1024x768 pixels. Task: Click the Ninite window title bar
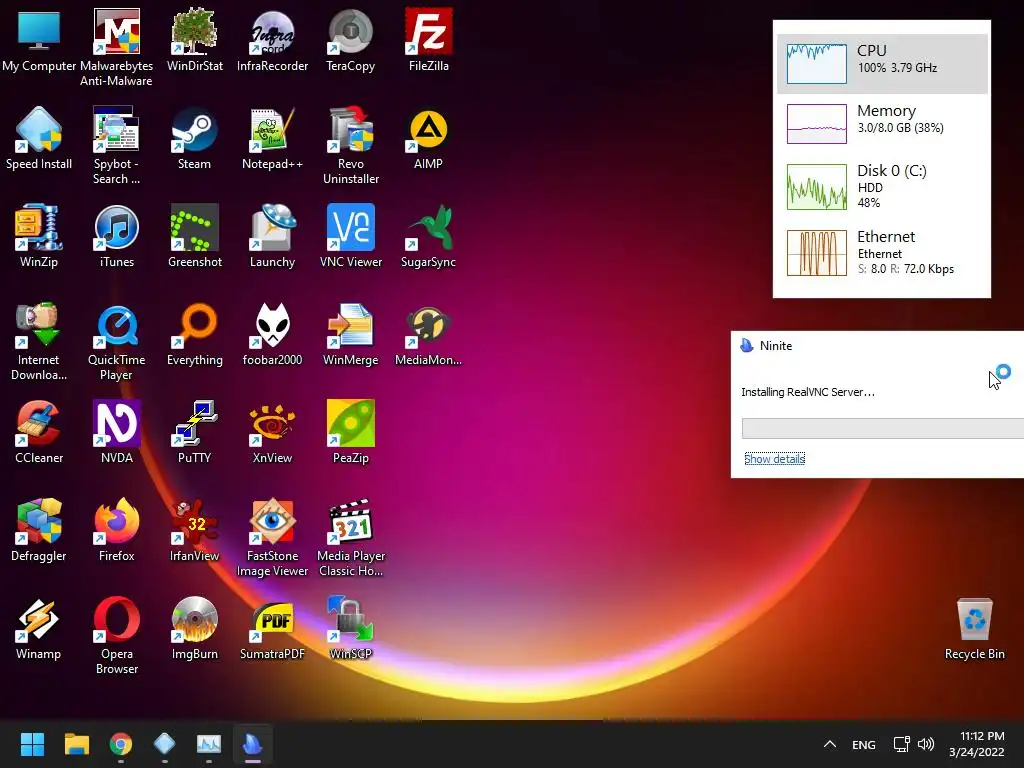[x=877, y=345]
